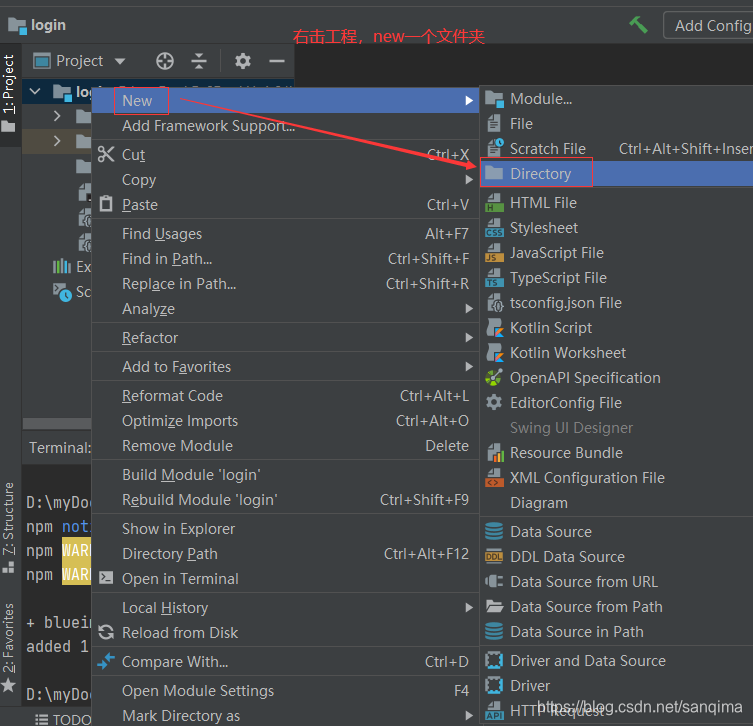This screenshot has width=753, height=726.
Task: Click the Reload from Disk refresh icon
Action: coord(106,632)
